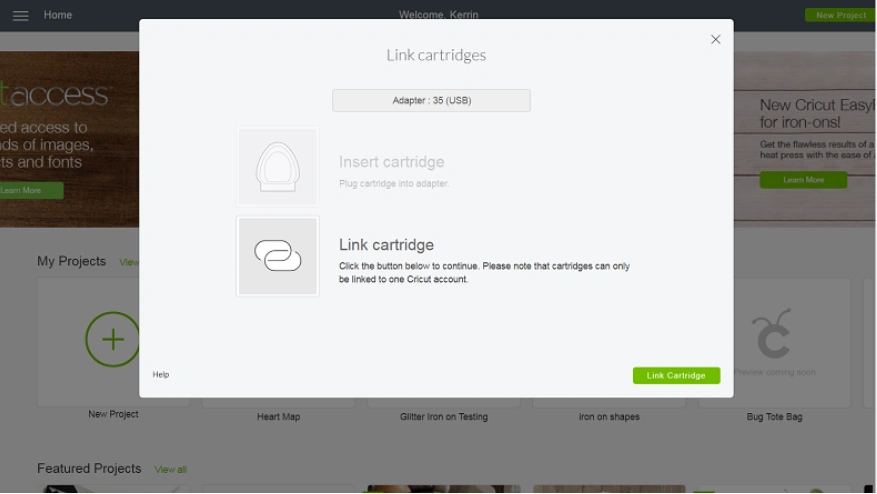Viewport: 877px width, 494px height.
Task: Select the Heart Map project label
Action: (x=279, y=417)
